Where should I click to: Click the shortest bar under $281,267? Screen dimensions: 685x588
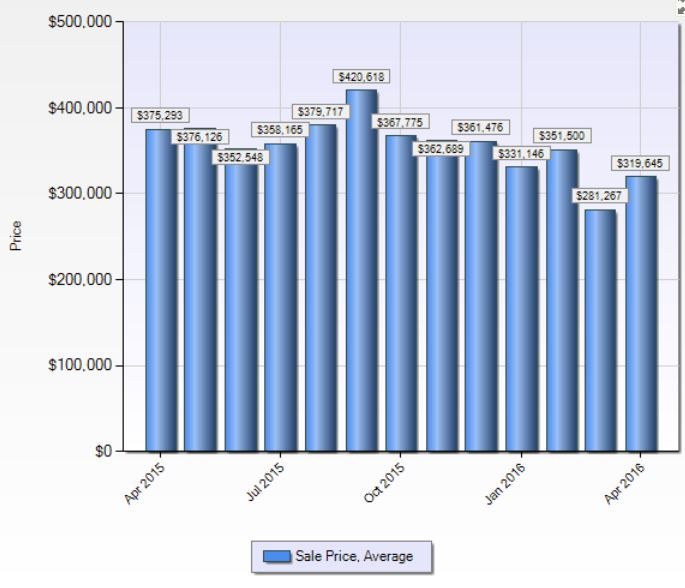coord(600,330)
